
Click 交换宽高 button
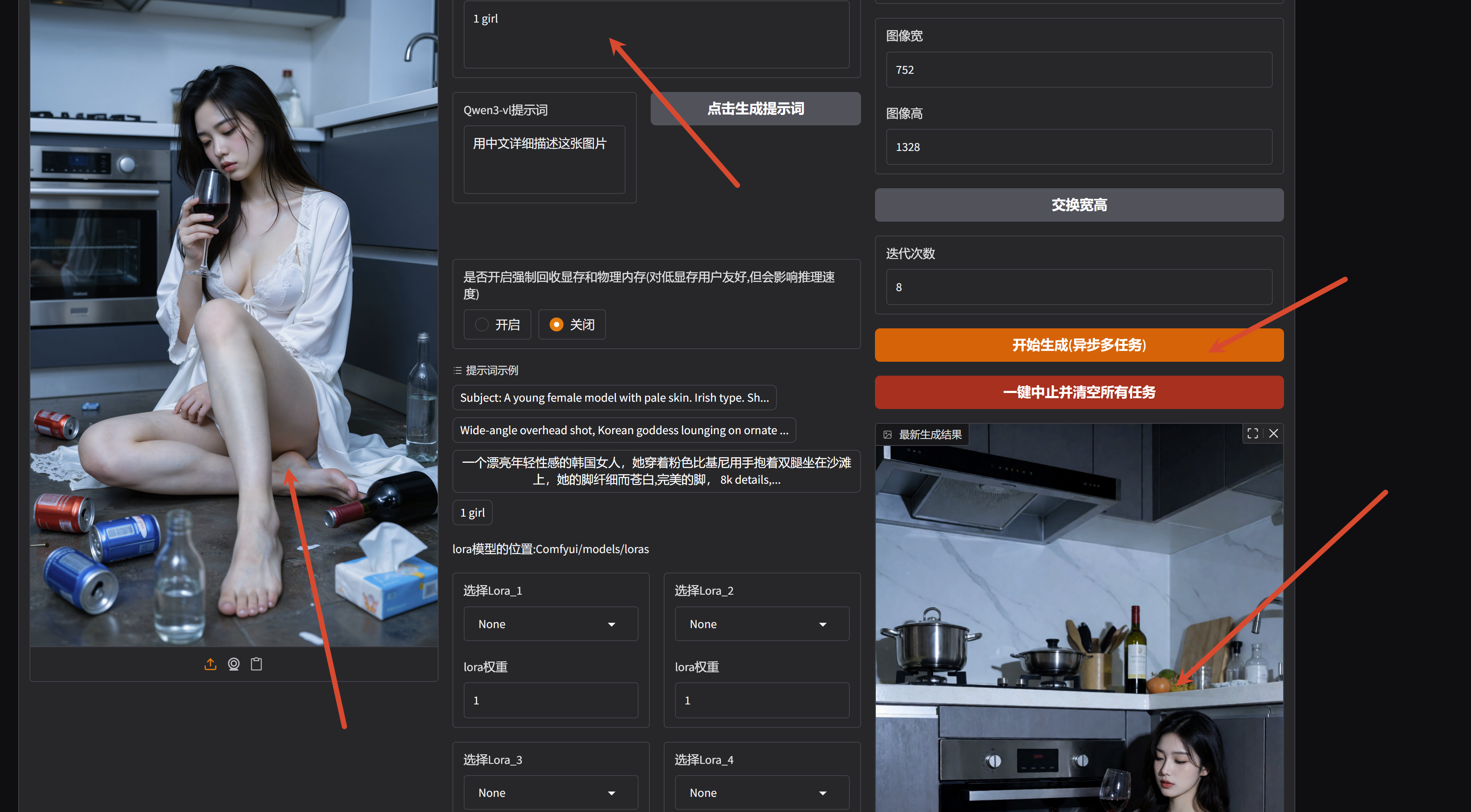1079,205
